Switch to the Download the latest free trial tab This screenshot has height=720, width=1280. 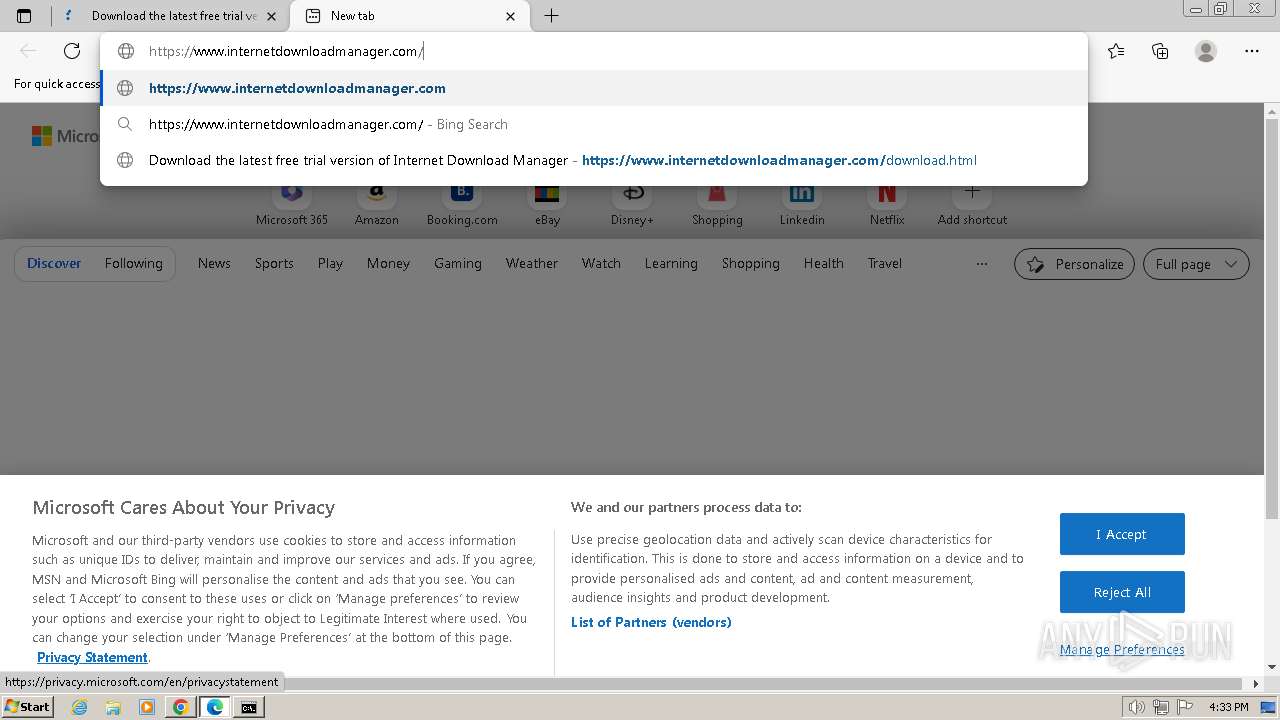pos(170,16)
